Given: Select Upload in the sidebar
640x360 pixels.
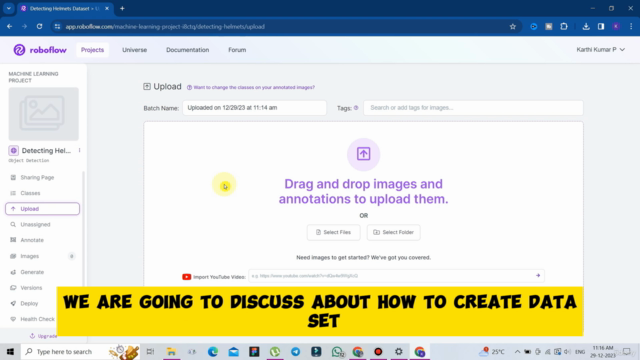Looking at the screenshot, I should tap(42, 209).
